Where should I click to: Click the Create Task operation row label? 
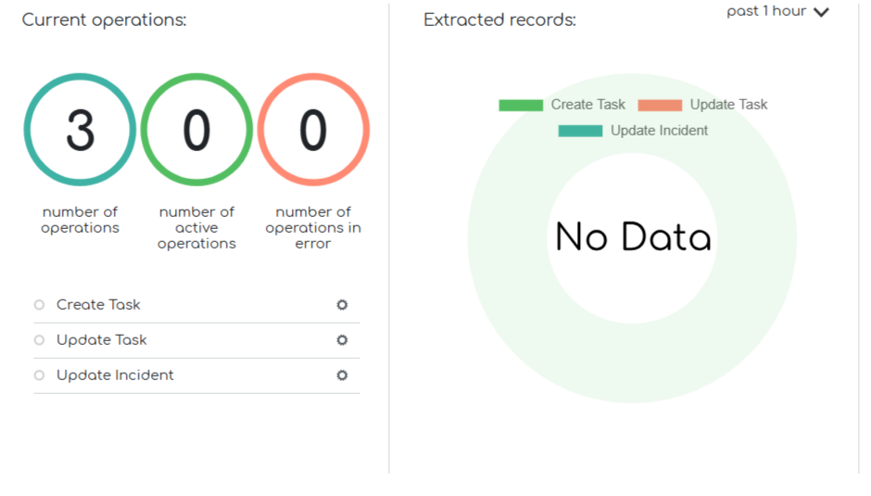coord(98,305)
